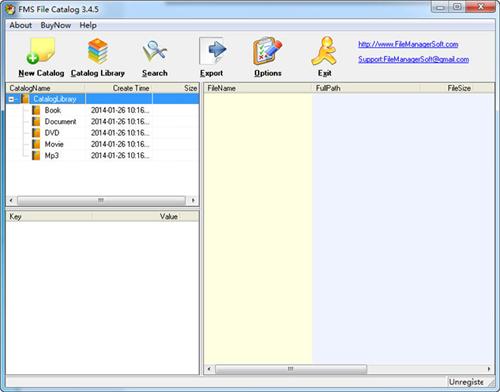The width and height of the screenshot is (500, 392).
Task: Click the Movie catalog icon
Action: (x=36, y=144)
